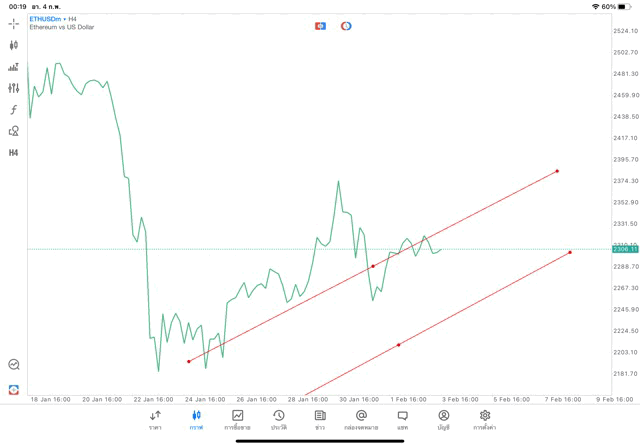Tap the bottom-left red-blue app icon
The height and width of the screenshot is (447, 640).
coord(13,389)
